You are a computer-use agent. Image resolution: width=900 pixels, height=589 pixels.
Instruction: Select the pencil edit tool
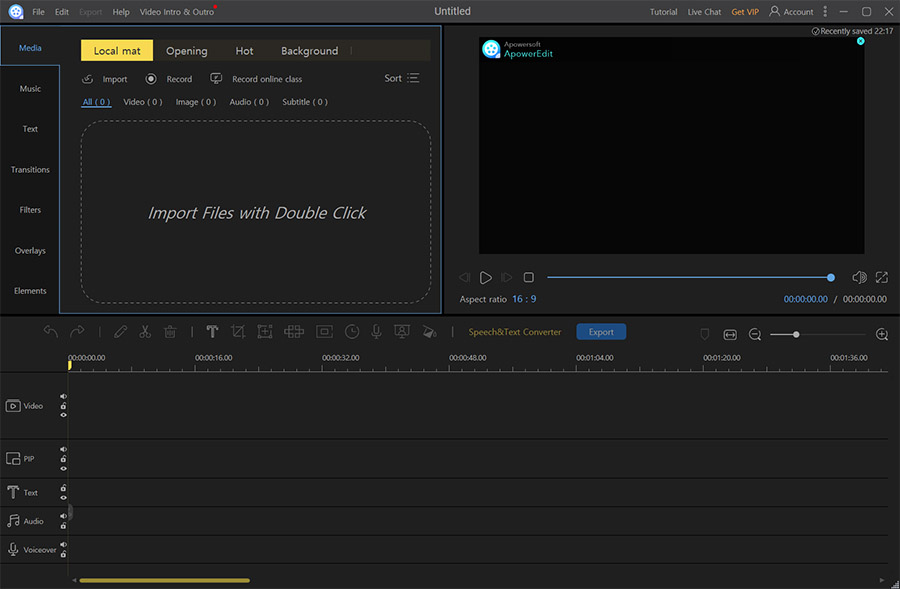[120, 332]
